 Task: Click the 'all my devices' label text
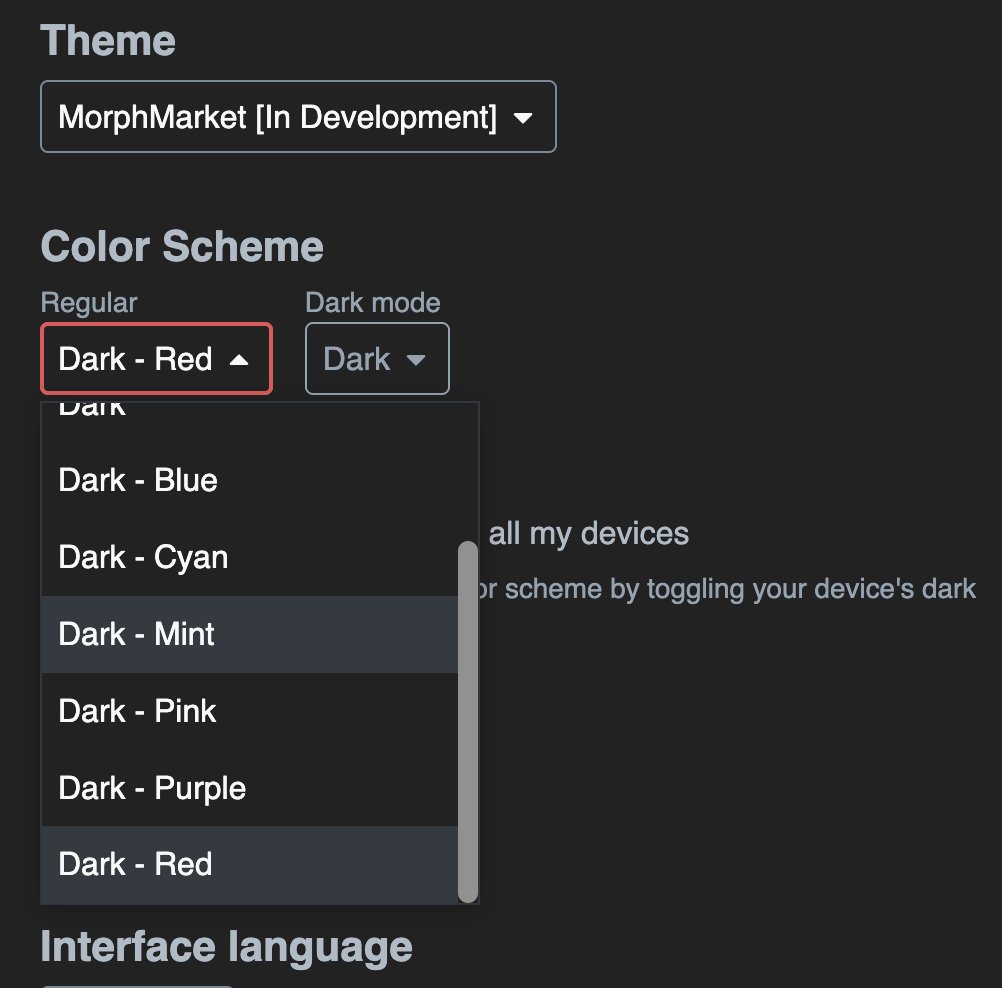click(x=588, y=534)
